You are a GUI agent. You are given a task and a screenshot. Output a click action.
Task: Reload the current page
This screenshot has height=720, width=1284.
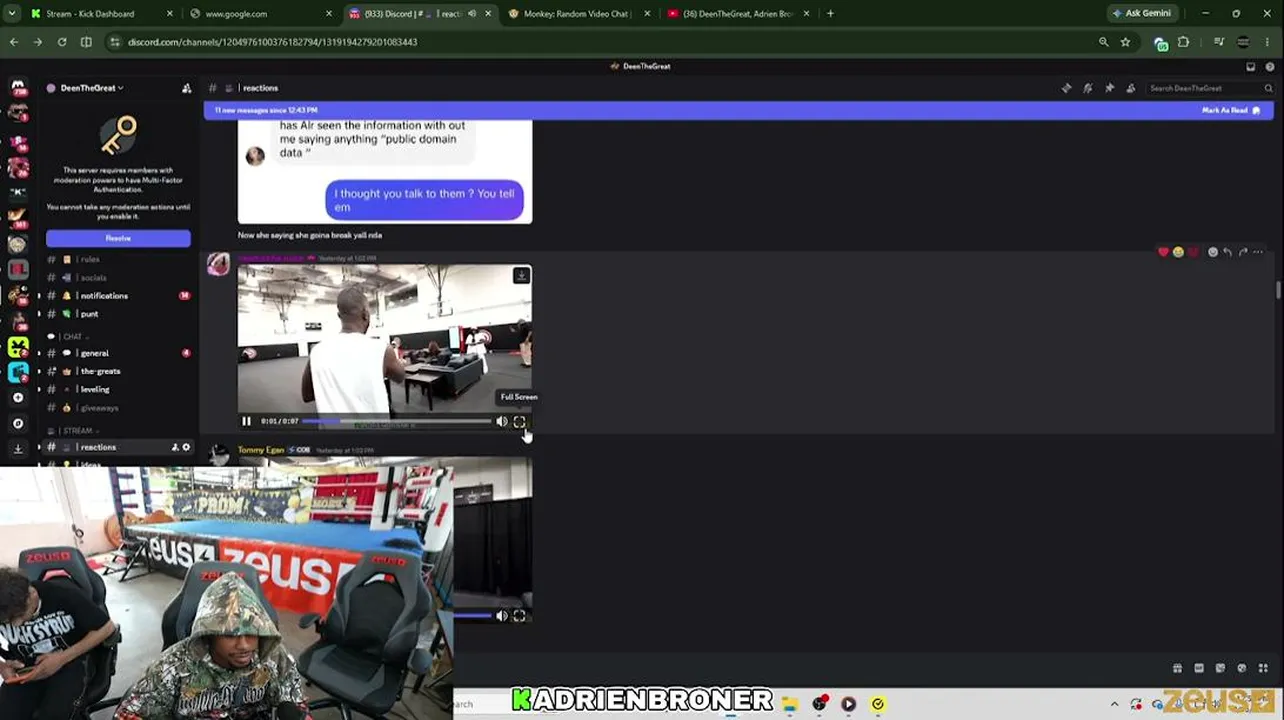[x=62, y=42]
